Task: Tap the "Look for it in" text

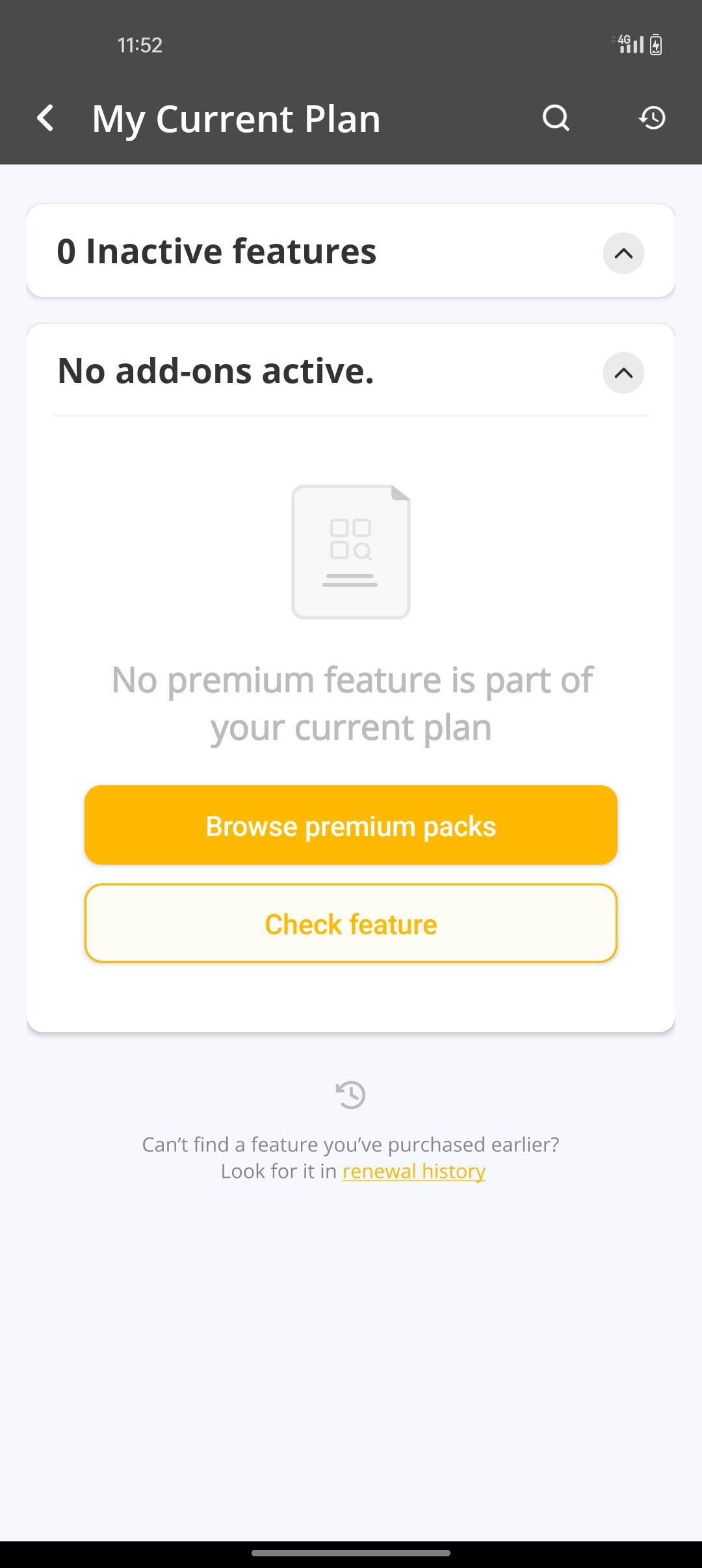Action: pyautogui.click(x=279, y=1171)
